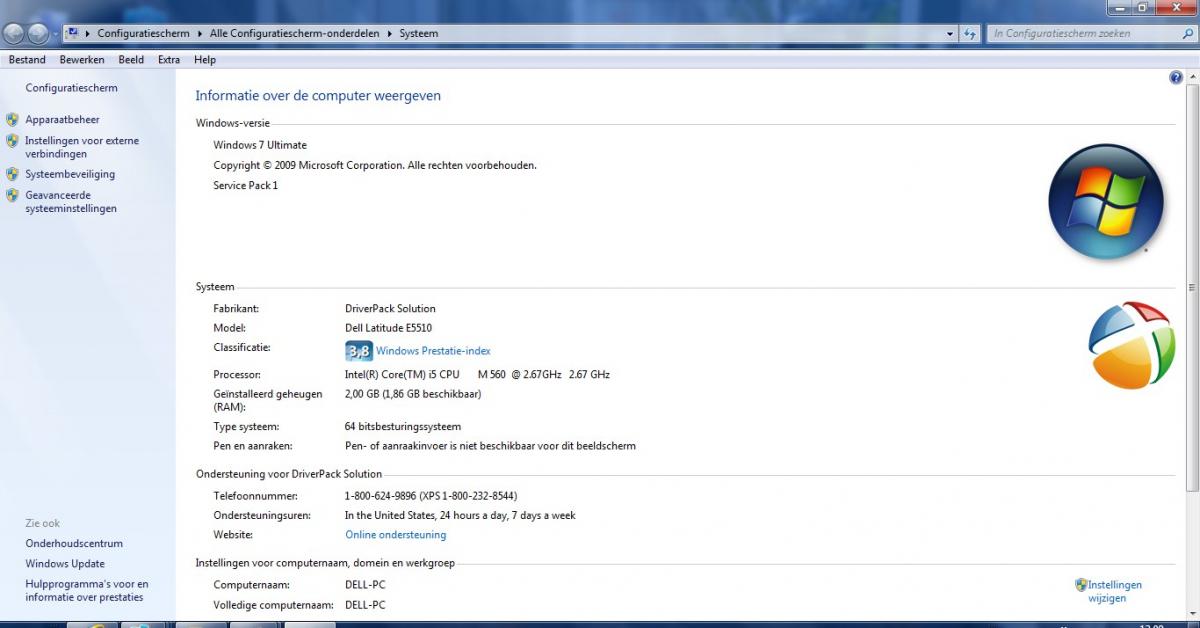Click the DriverPack Solution logo

tap(1131, 345)
